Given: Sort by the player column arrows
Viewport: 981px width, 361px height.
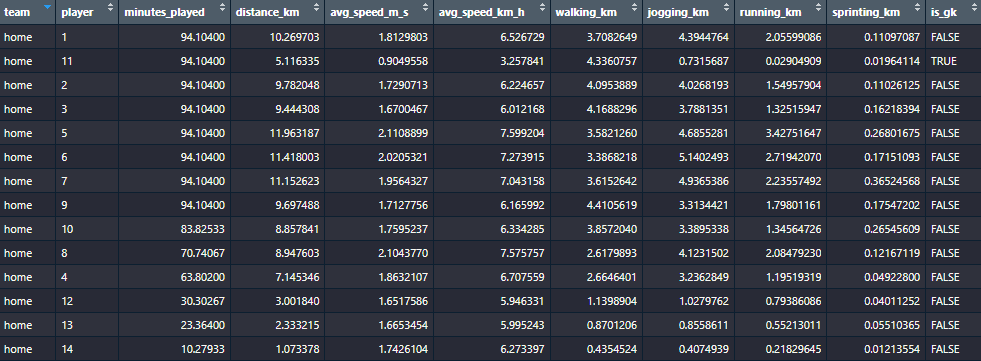Looking at the screenshot, I should (x=110, y=8).
